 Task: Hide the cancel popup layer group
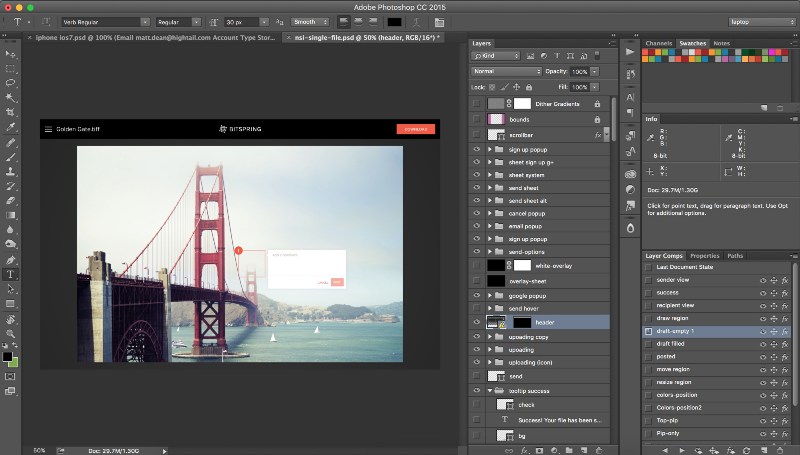pyautogui.click(x=477, y=213)
